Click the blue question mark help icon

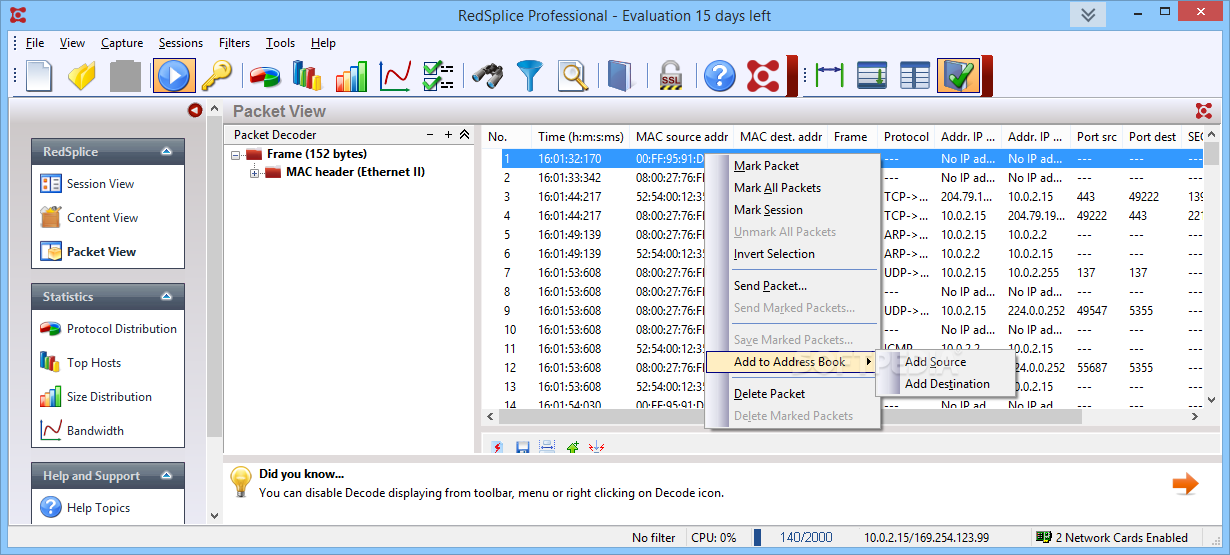pyautogui.click(x=719, y=76)
